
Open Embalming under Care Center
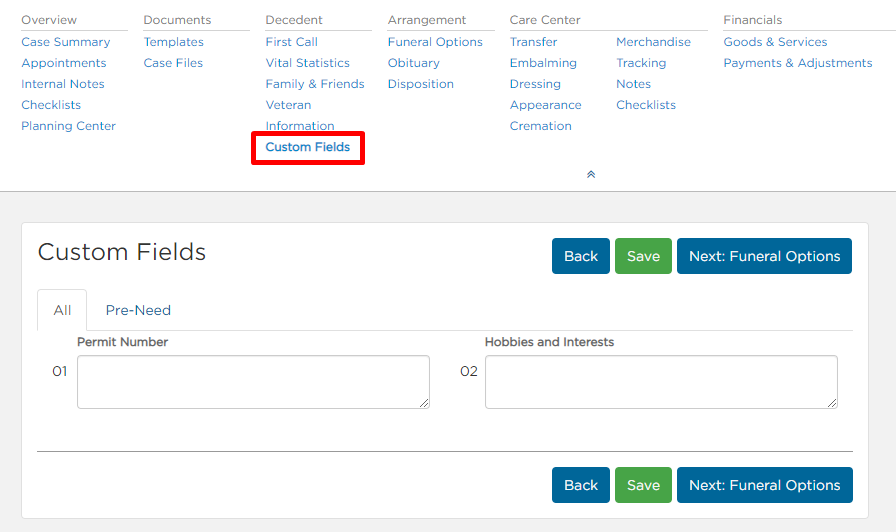[x=543, y=63]
